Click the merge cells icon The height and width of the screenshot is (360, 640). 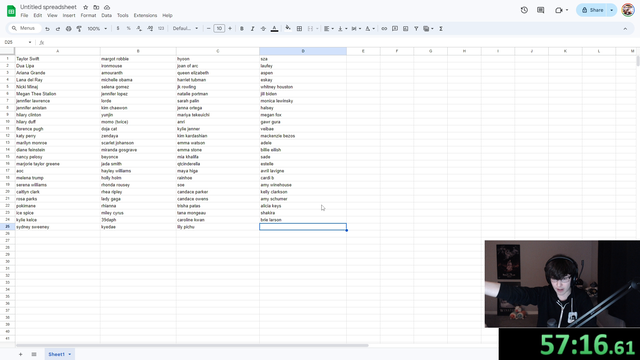click(x=310, y=29)
